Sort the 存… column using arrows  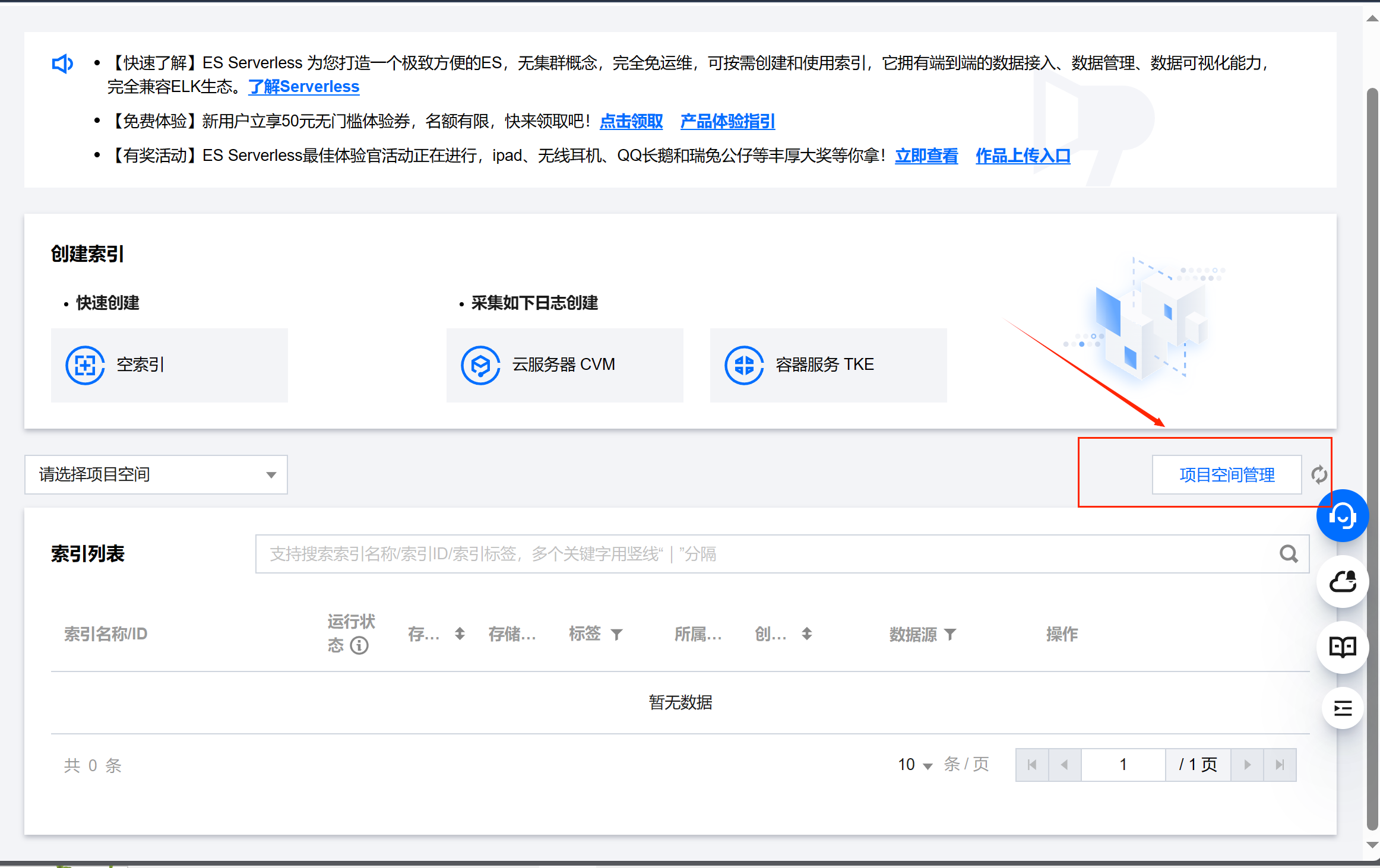tap(460, 634)
